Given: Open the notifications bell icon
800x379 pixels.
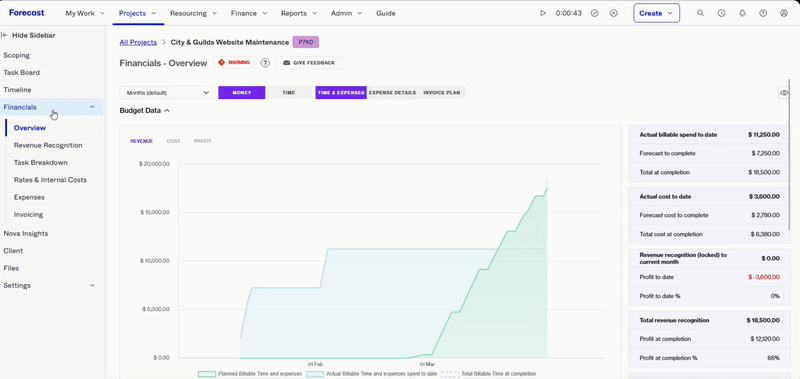Looking at the screenshot, I should coord(742,13).
